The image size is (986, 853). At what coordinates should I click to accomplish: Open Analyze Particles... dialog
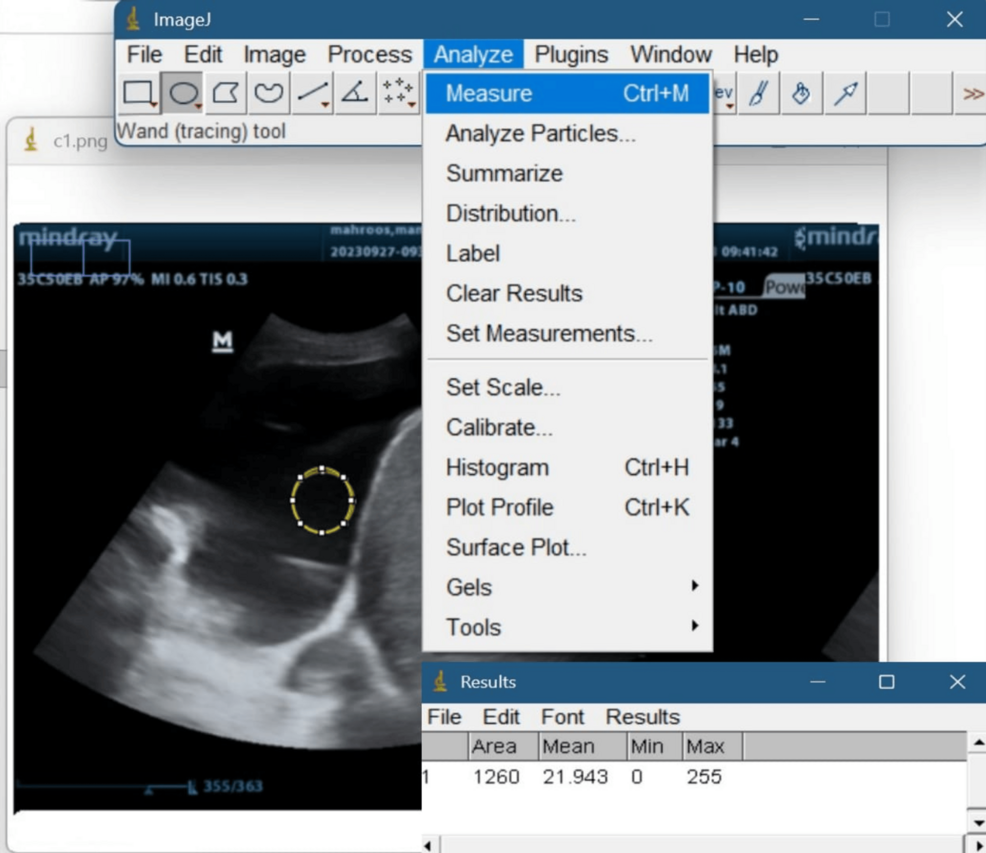point(540,134)
